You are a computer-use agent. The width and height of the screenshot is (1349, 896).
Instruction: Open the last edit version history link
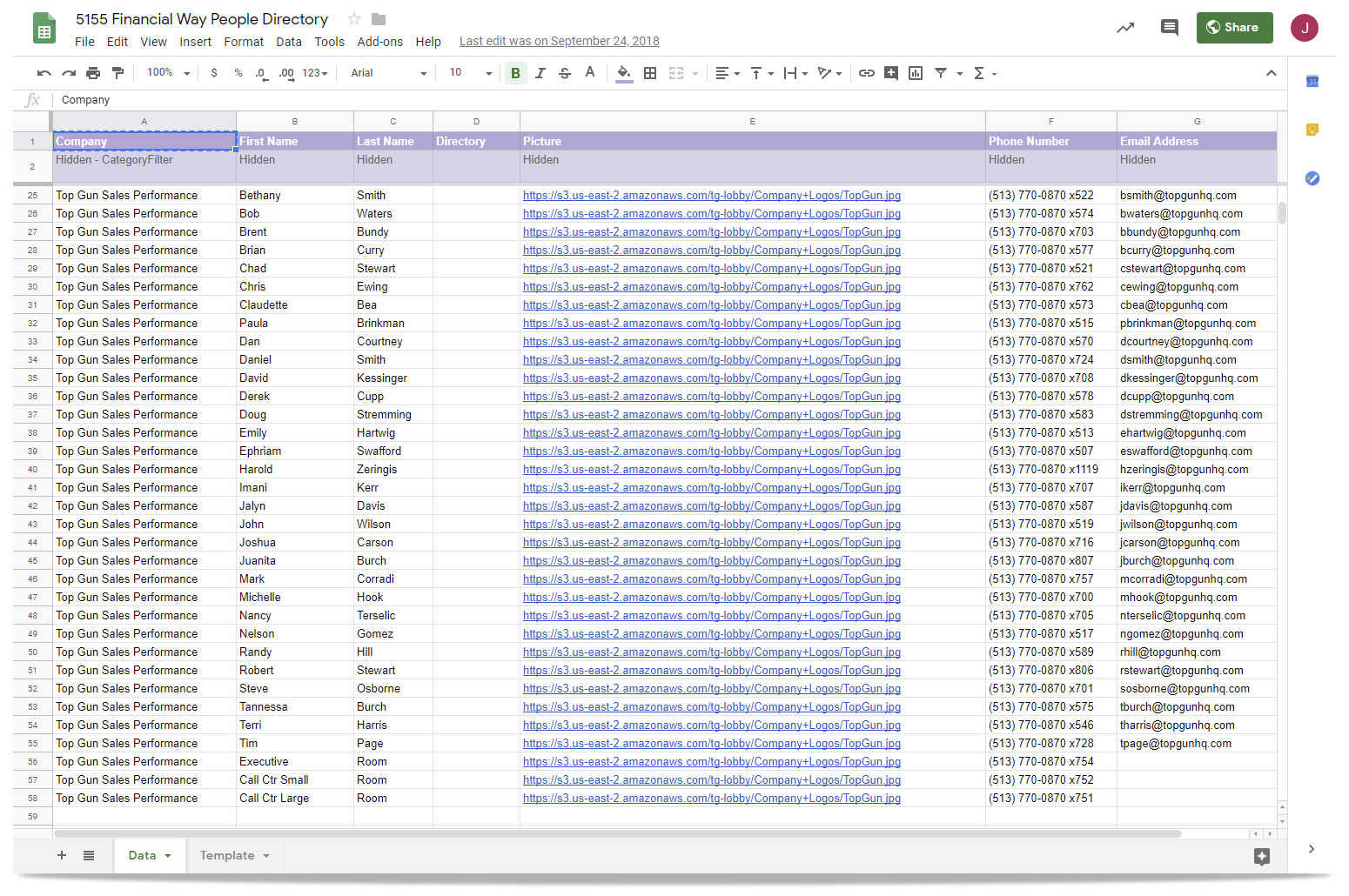tap(560, 42)
